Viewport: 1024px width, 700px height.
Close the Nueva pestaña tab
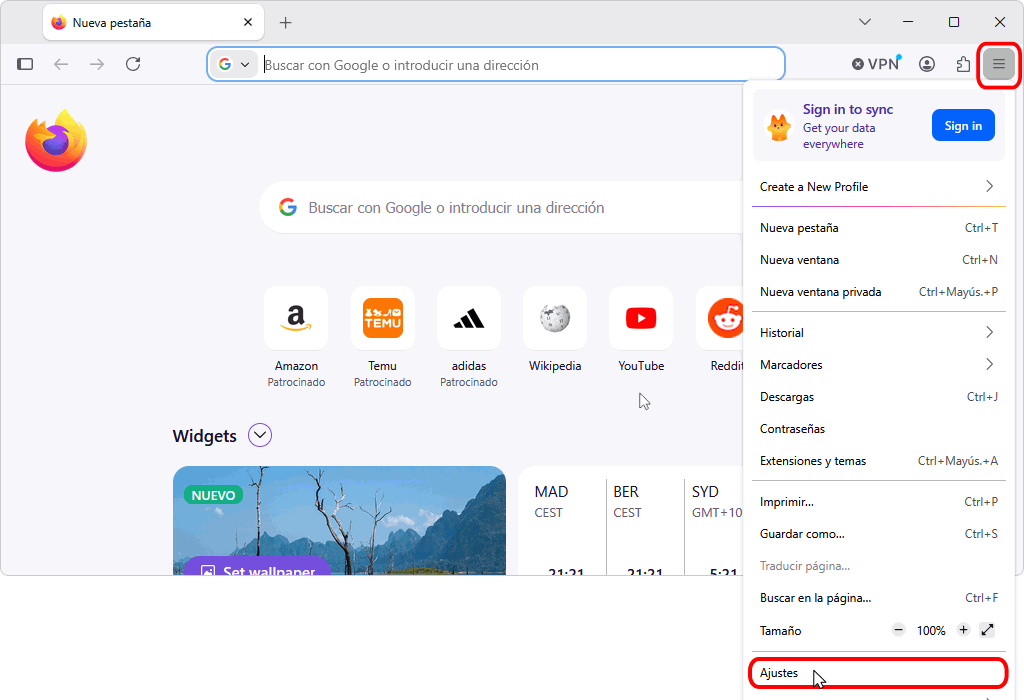click(x=248, y=22)
